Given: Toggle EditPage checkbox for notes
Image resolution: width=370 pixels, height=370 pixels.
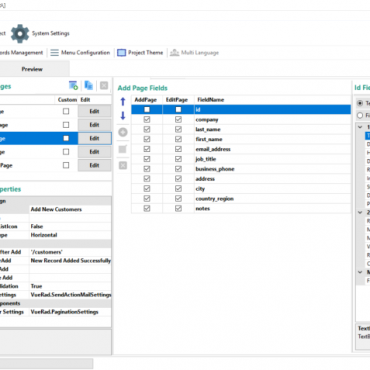Looking at the screenshot, I should click(x=178, y=208).
